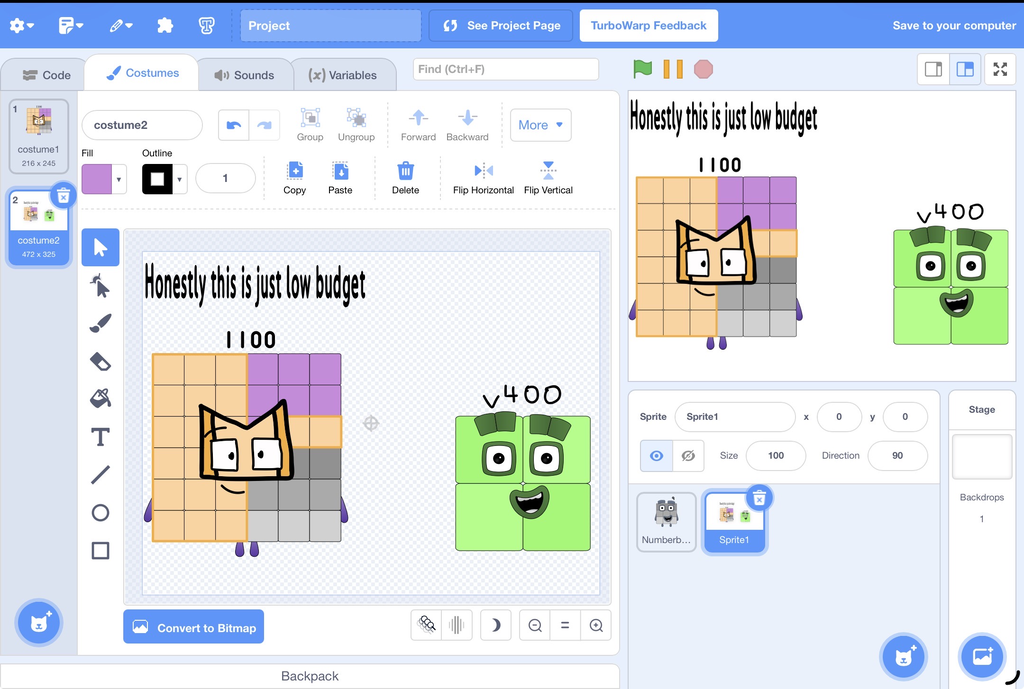Click TurboWarp Feedback button
This screenshot has height=689, width=1024.
pos(648,25)
